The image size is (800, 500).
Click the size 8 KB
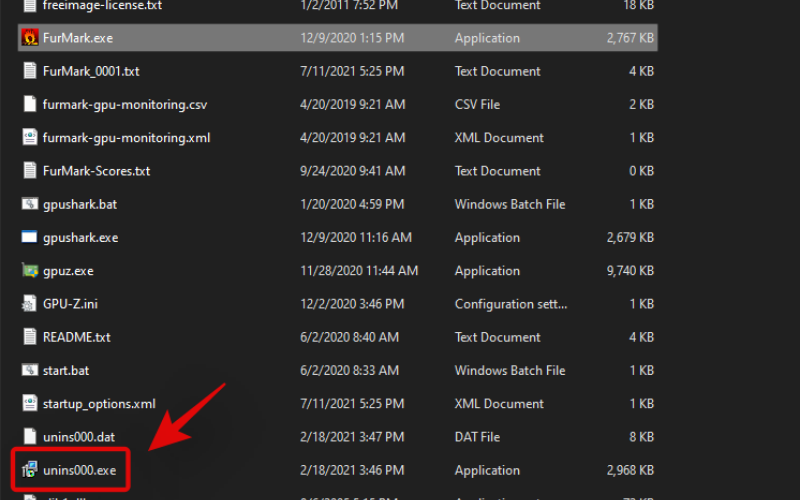pyautogui.click(x=641, y=437)
